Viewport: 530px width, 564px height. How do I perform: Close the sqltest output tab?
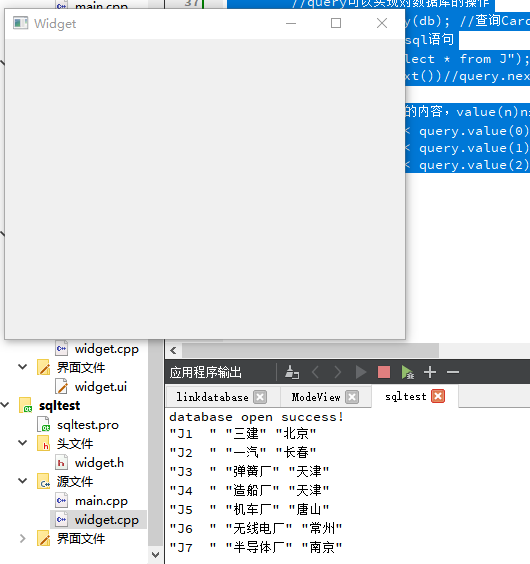tap(438, 396)
